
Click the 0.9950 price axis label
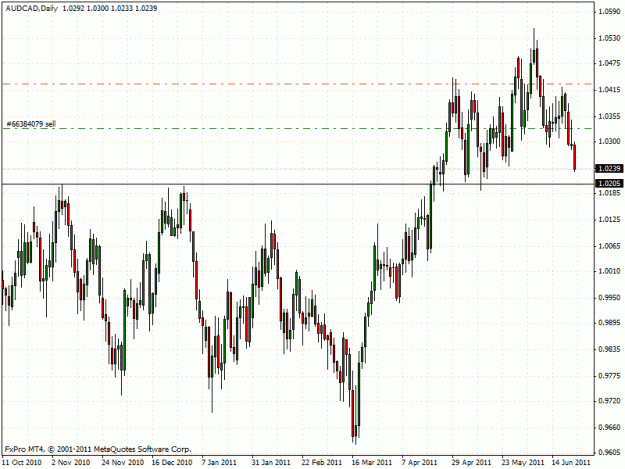[x=610, y=298]
